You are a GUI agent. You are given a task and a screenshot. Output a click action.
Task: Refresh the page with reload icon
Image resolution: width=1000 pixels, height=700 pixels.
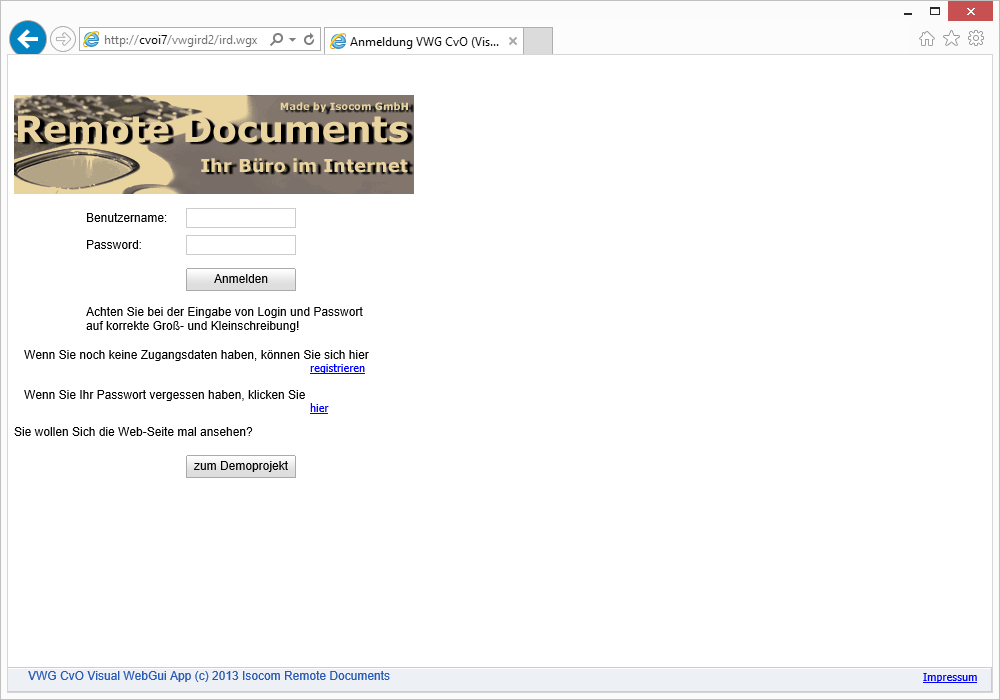point(309,40)
